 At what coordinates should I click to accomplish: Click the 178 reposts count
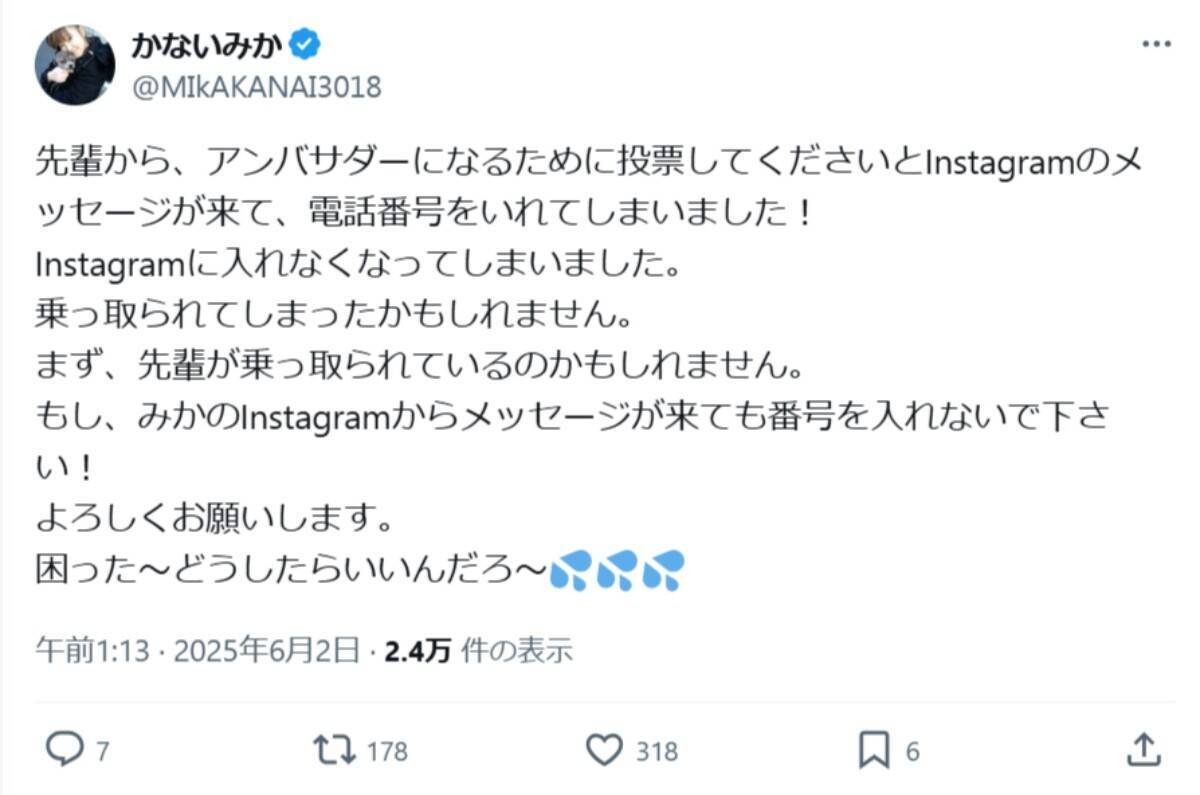click(x=387, y=751)
